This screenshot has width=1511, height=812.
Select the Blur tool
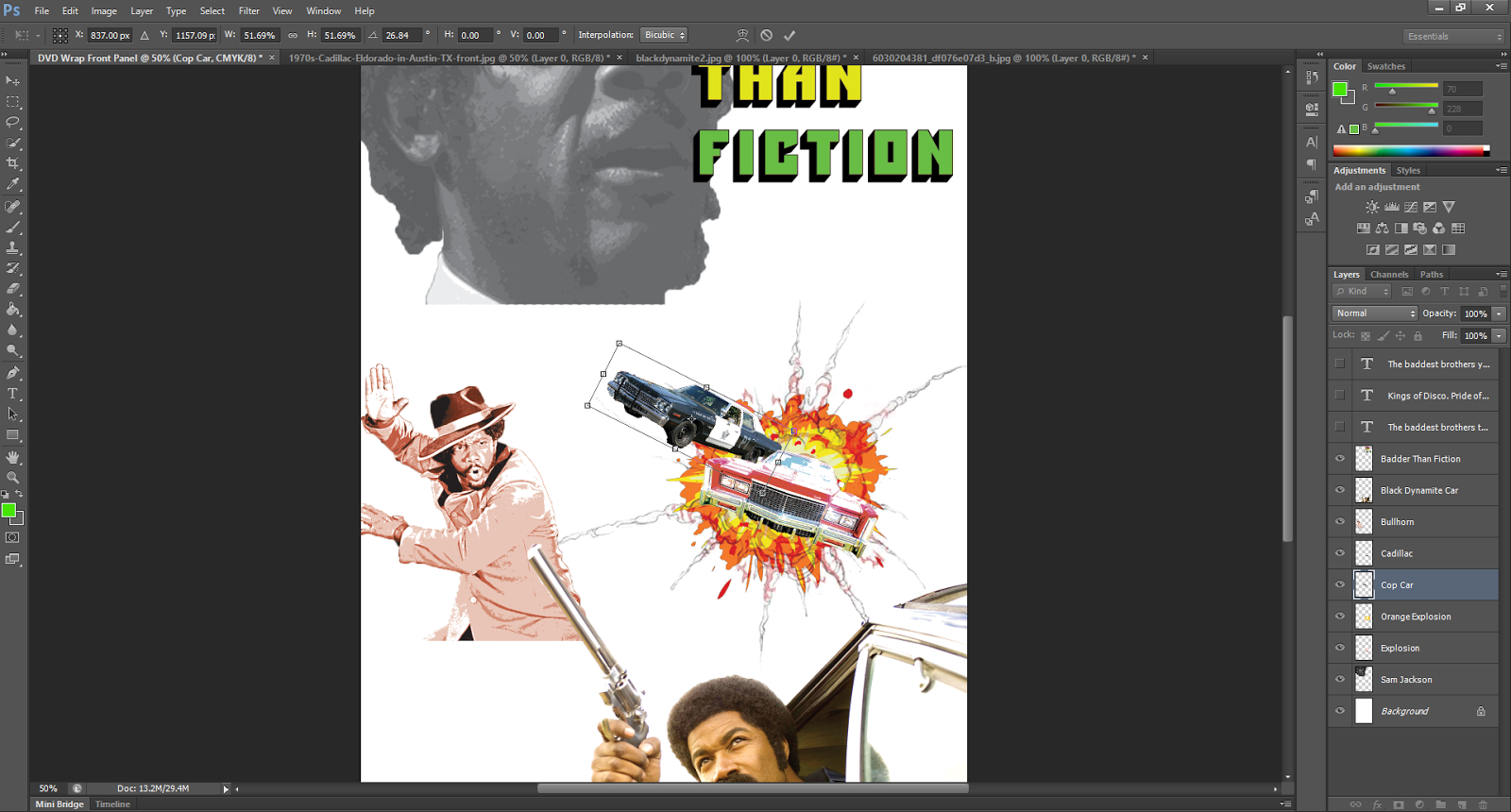(13, 330)
